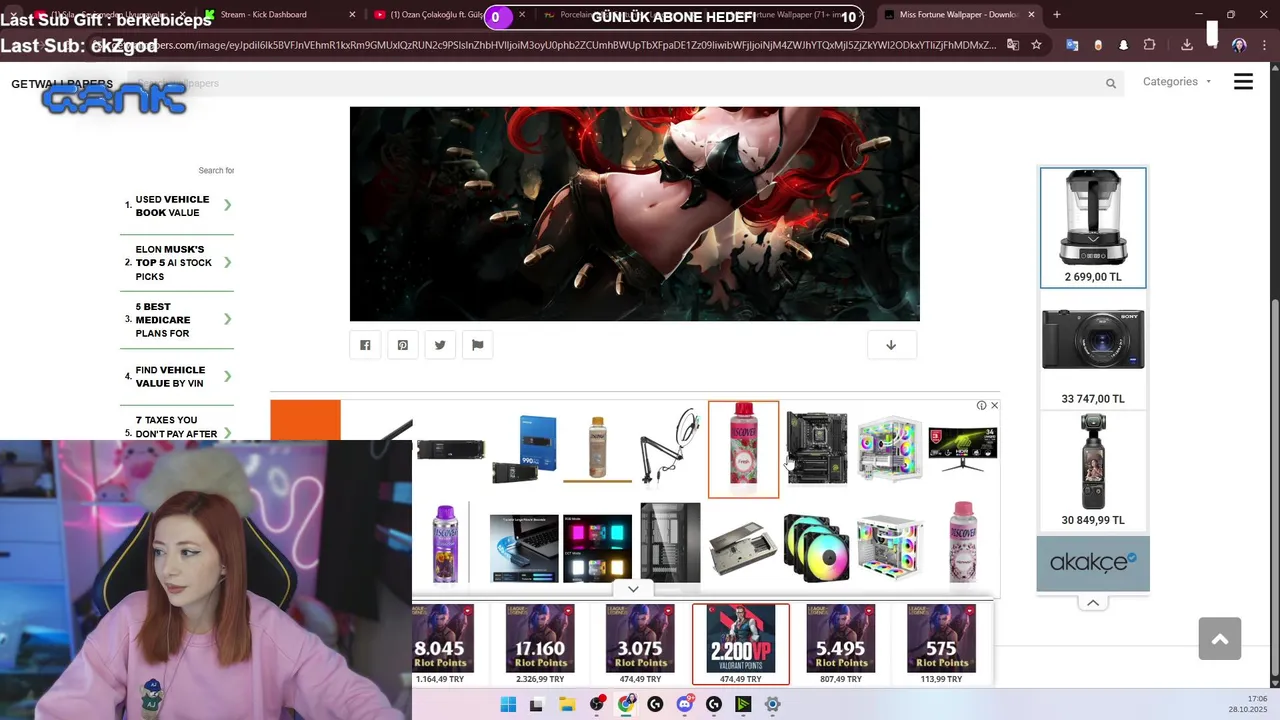Share wallpaper on Facebook
1280x720 pixels.
pyautogui.click(x=365, y=345)
